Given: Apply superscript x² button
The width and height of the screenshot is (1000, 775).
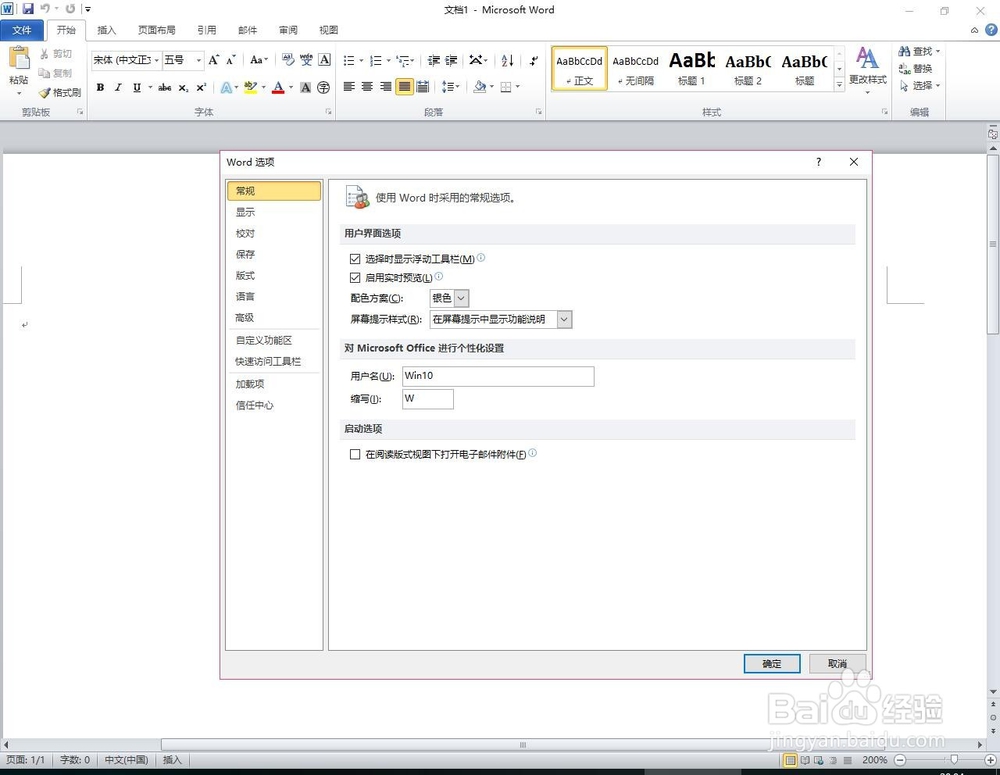Looking at the screenshot, I should tap(201, 87).
